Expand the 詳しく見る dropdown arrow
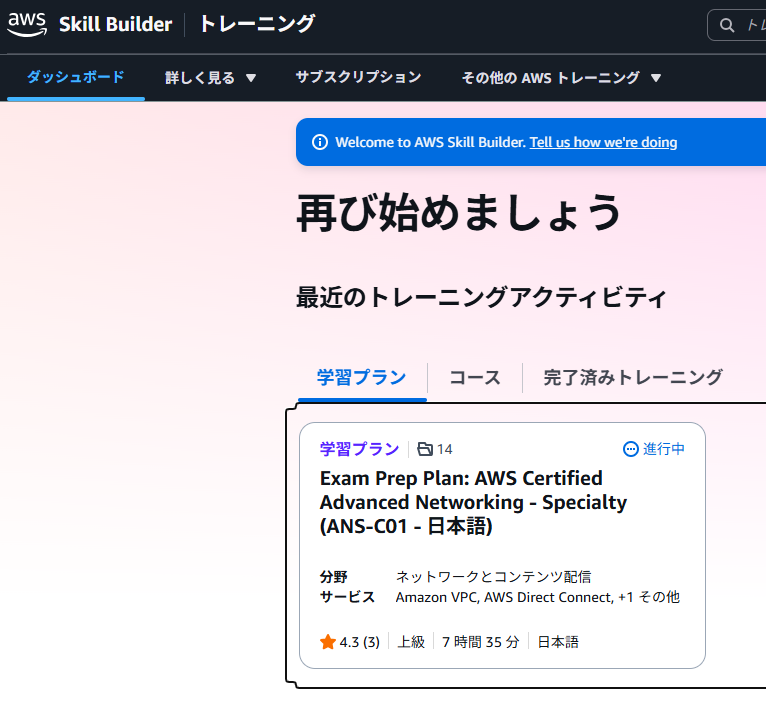Screen dimensions: 766x701 click(251, 78)
